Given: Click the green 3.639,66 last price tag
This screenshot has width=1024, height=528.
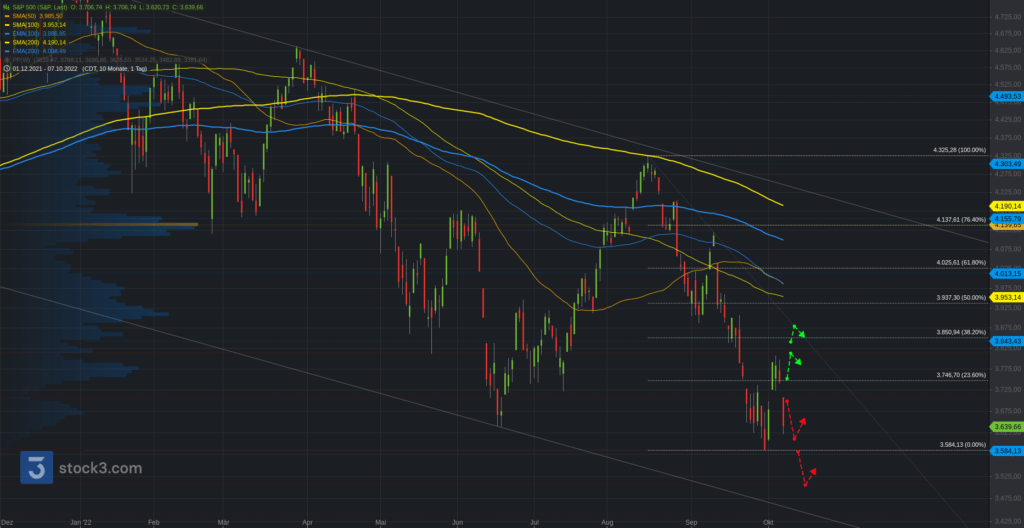Looking at the screenshot, I should tap(1006, 427).
